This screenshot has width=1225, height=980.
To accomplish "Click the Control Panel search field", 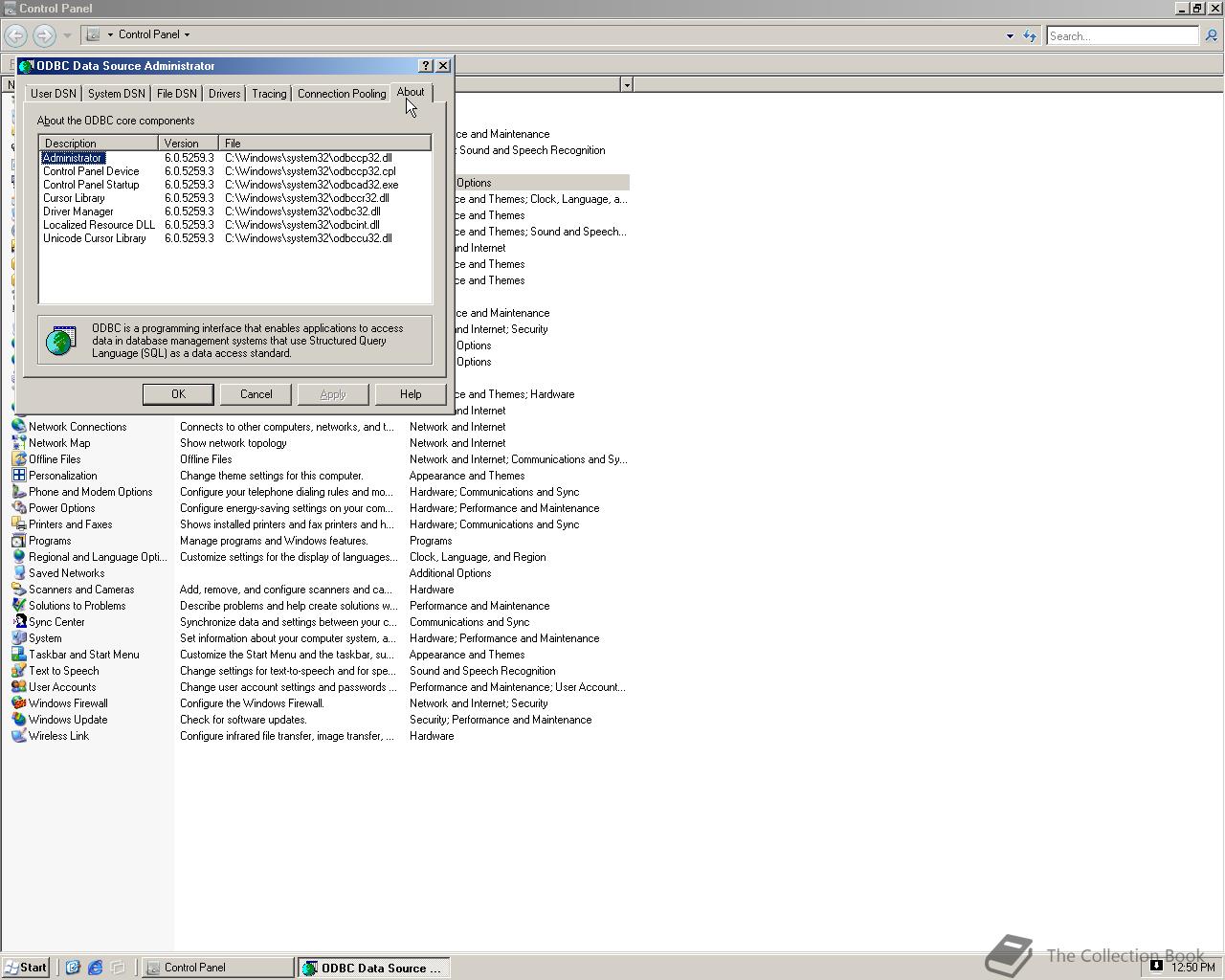I will tap(1123, 35).
